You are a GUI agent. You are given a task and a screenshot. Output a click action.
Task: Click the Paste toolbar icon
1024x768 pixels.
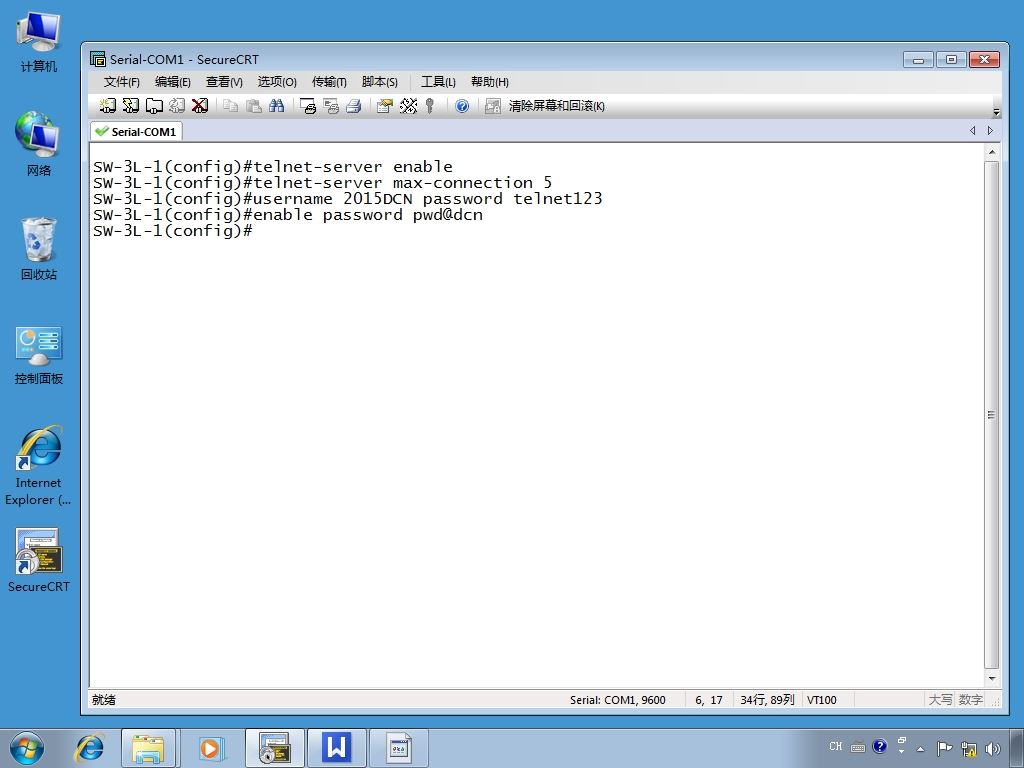(254, 106)
